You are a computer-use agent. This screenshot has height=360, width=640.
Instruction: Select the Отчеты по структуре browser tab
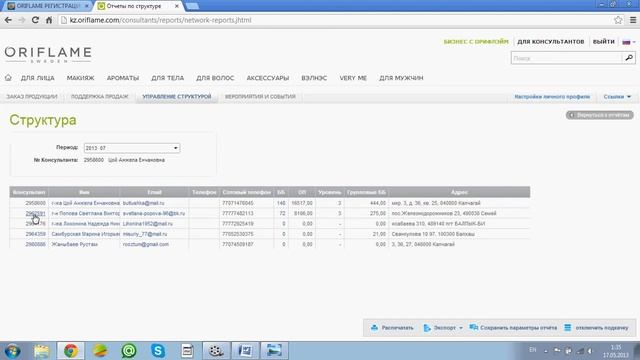click(x=138, y=6)
